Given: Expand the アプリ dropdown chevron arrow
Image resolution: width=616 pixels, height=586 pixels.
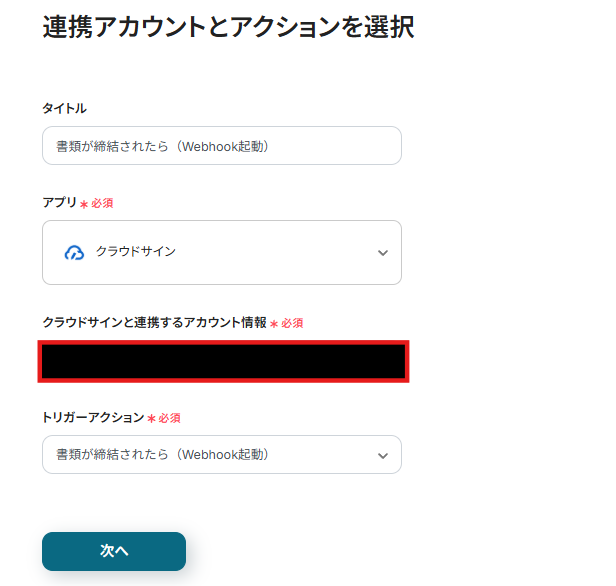Looking at the screenshot, I should point(382,253).
